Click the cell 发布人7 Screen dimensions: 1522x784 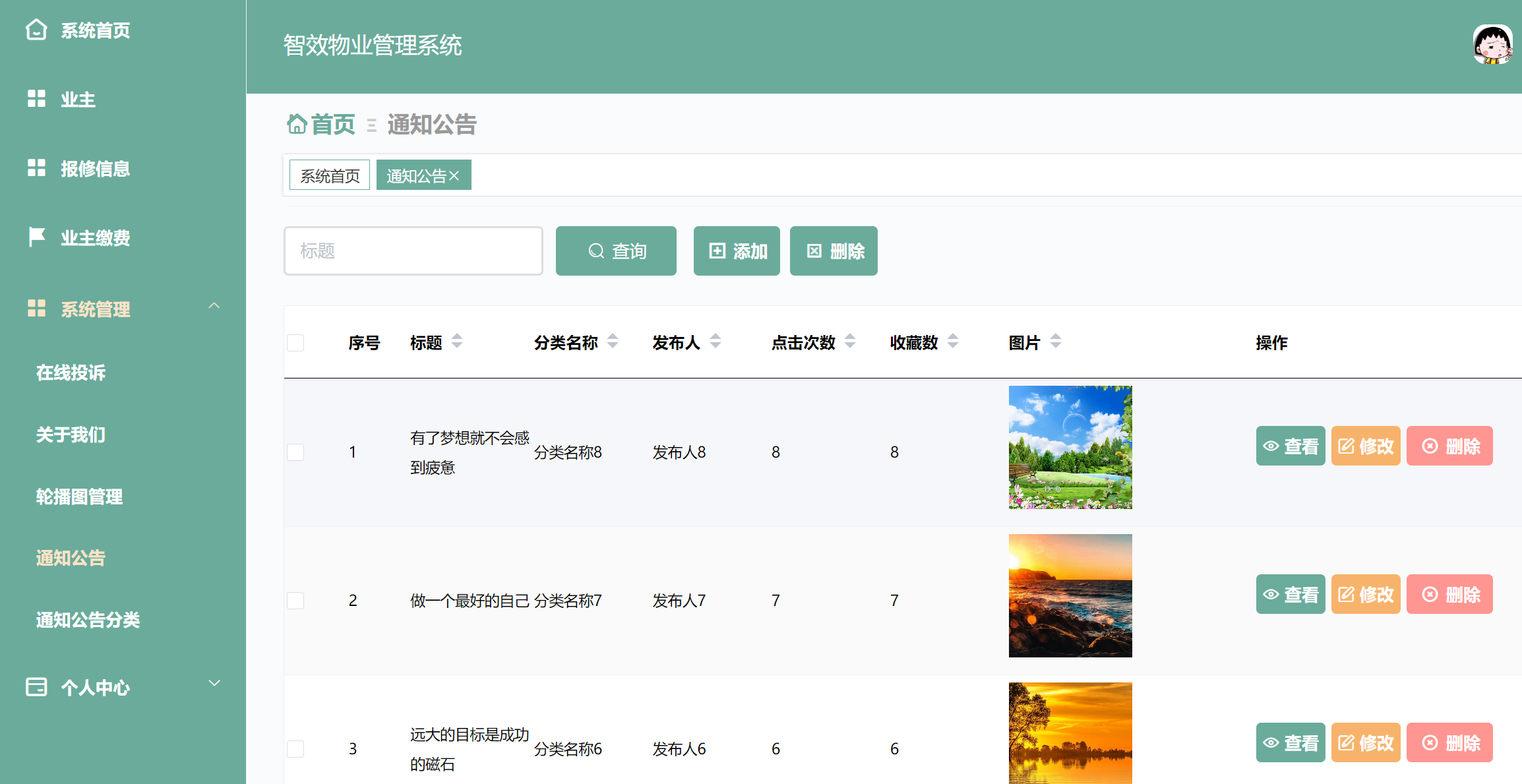[679, 601]
